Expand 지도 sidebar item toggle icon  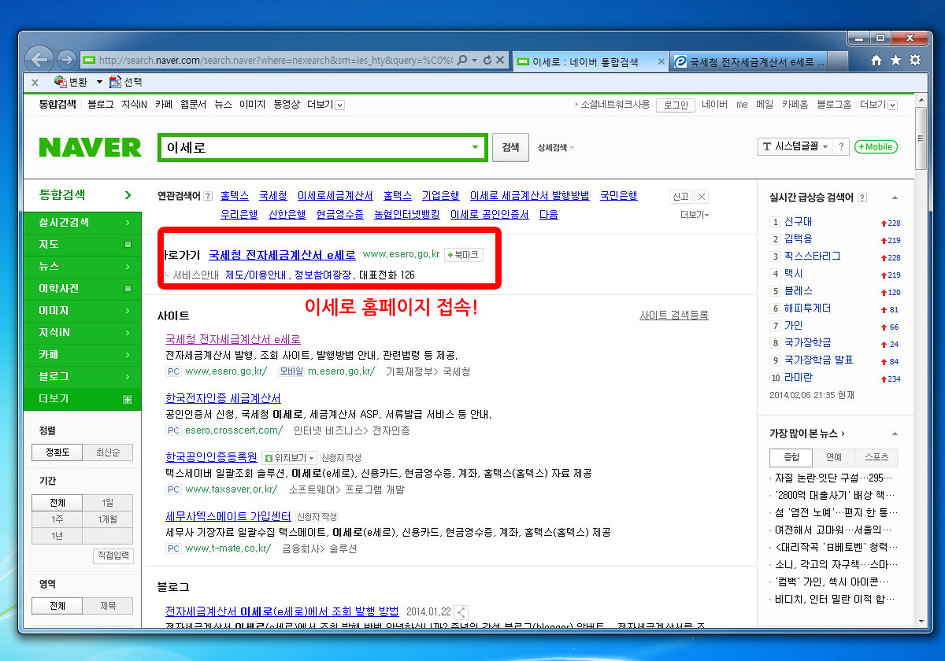coord(127,245)
